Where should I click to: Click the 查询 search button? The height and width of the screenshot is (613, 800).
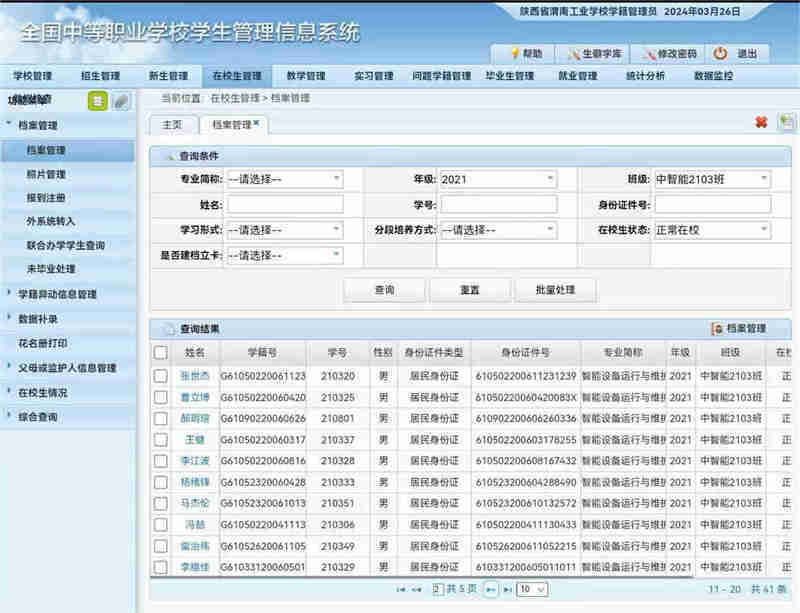384,290
